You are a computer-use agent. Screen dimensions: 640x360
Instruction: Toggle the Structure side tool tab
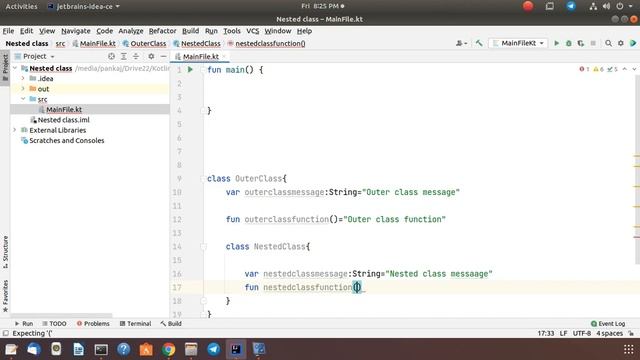pos(5,251)
